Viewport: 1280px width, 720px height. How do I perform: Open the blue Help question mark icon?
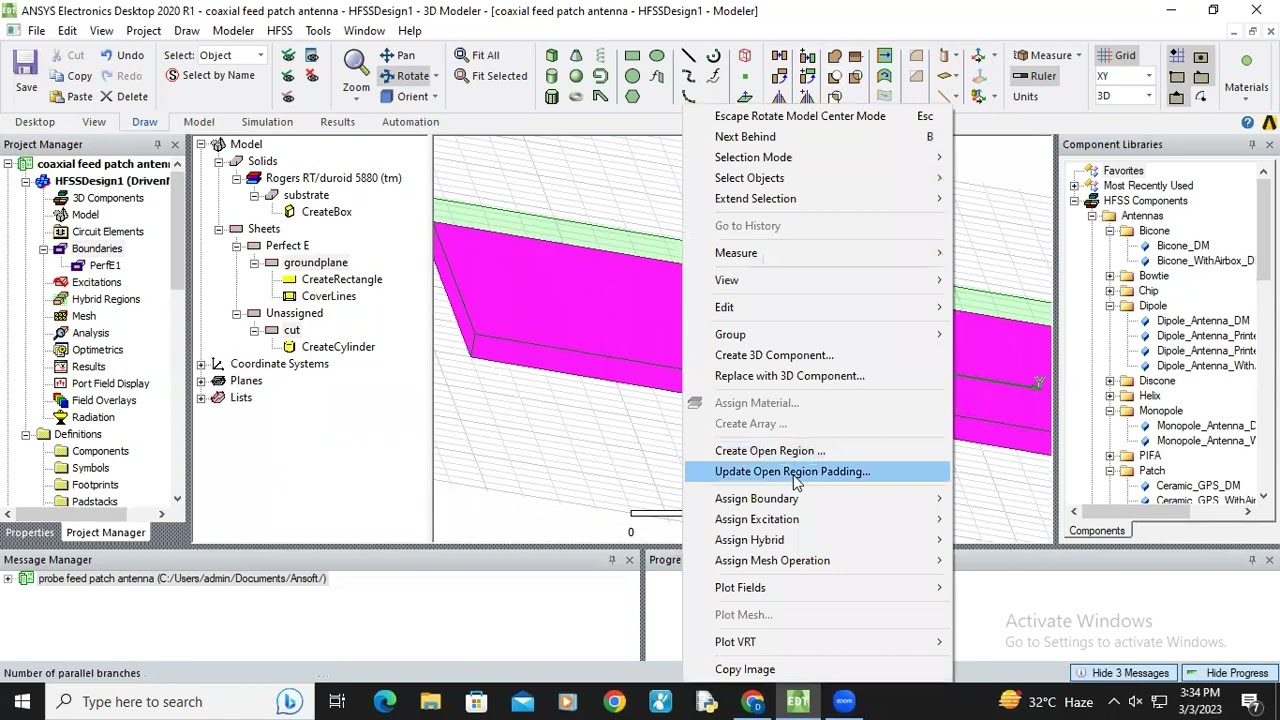pyautogui.click(x=1247, y=123)
